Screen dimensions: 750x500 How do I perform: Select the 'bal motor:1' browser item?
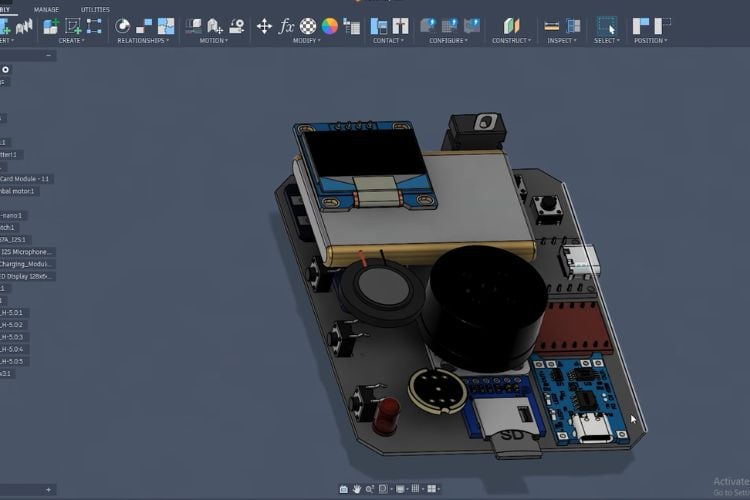(17, 191)
